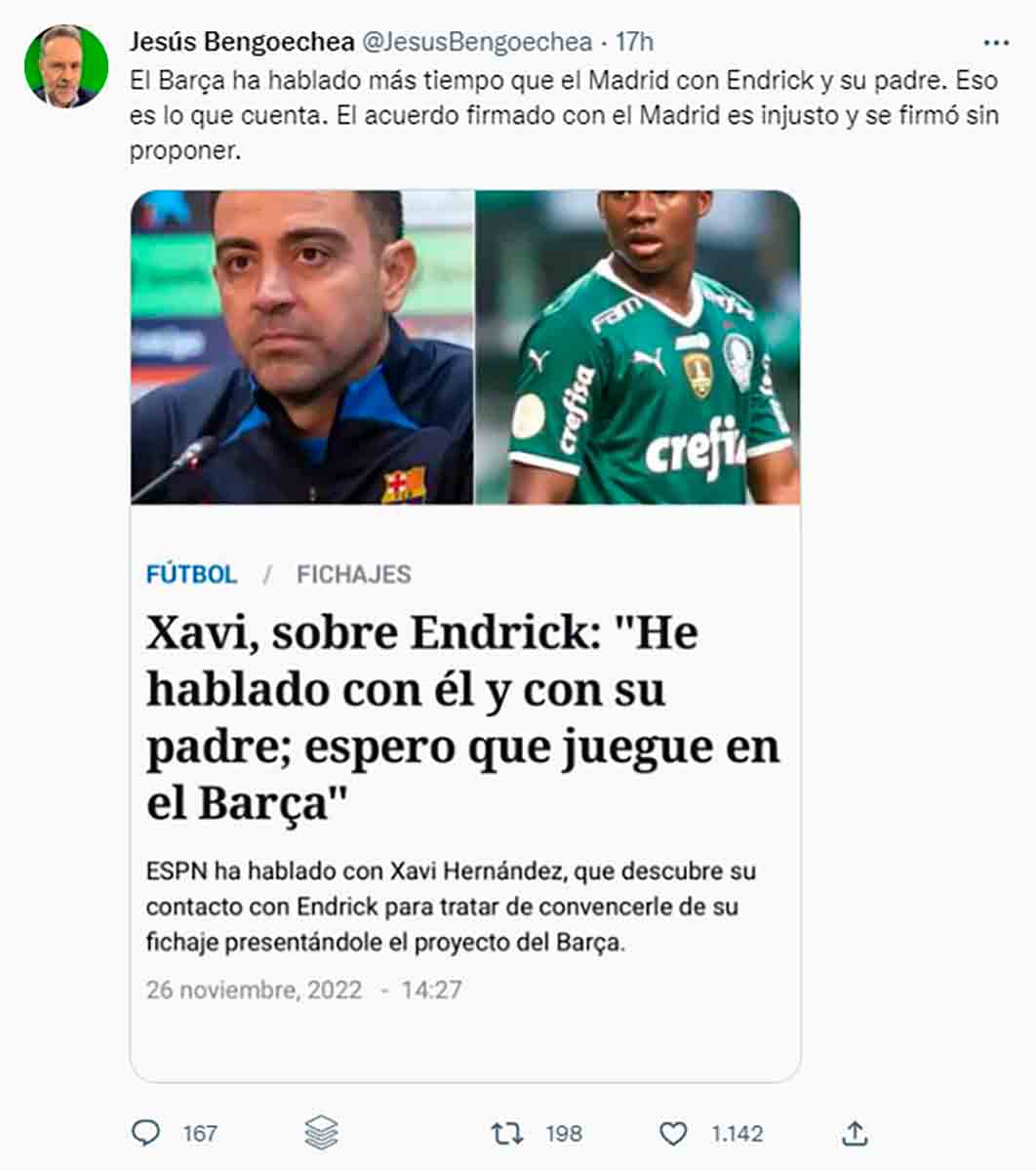Click the reply speech bubble icon
Image resolution: width=1036 pixels, height=1171 pixels.
tap(146, 1133)
